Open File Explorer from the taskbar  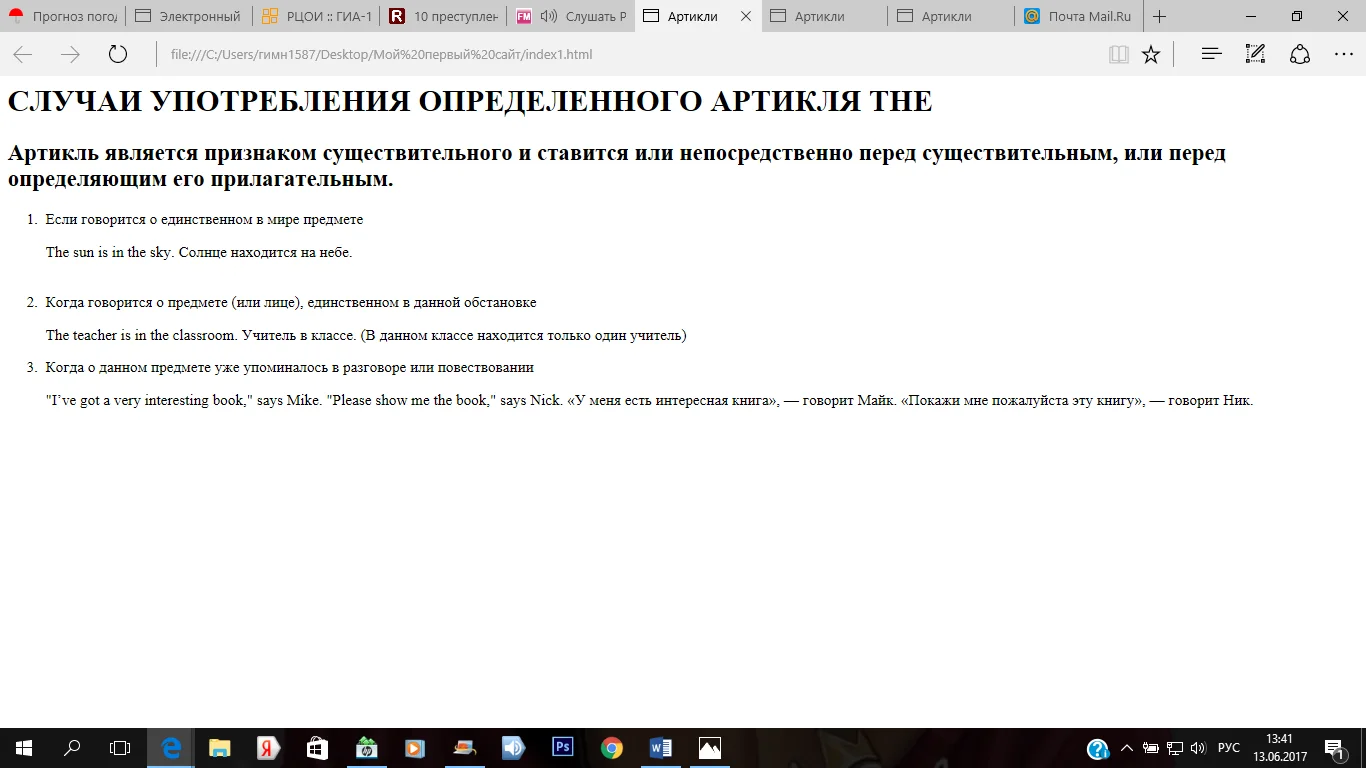pos(219,748)
